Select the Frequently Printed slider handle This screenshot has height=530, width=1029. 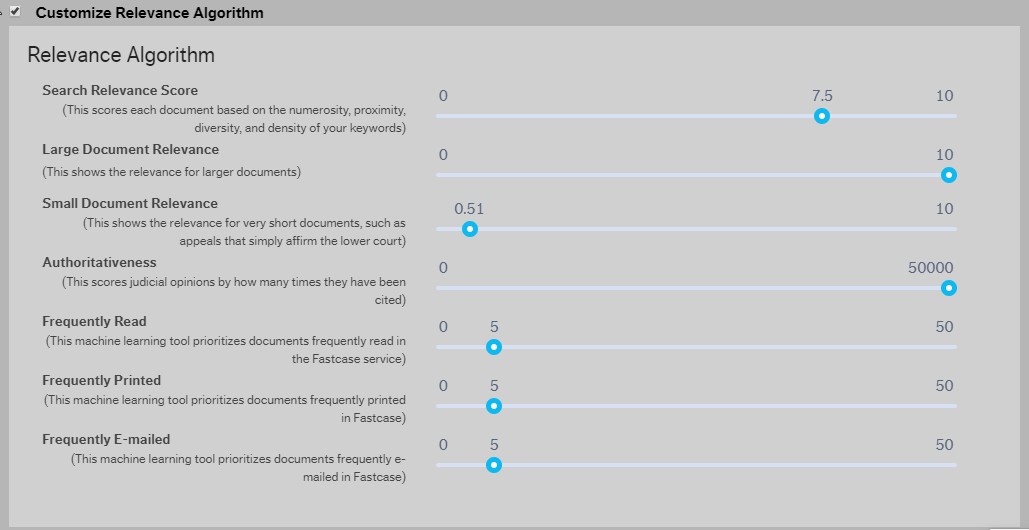tap(494, 406)
